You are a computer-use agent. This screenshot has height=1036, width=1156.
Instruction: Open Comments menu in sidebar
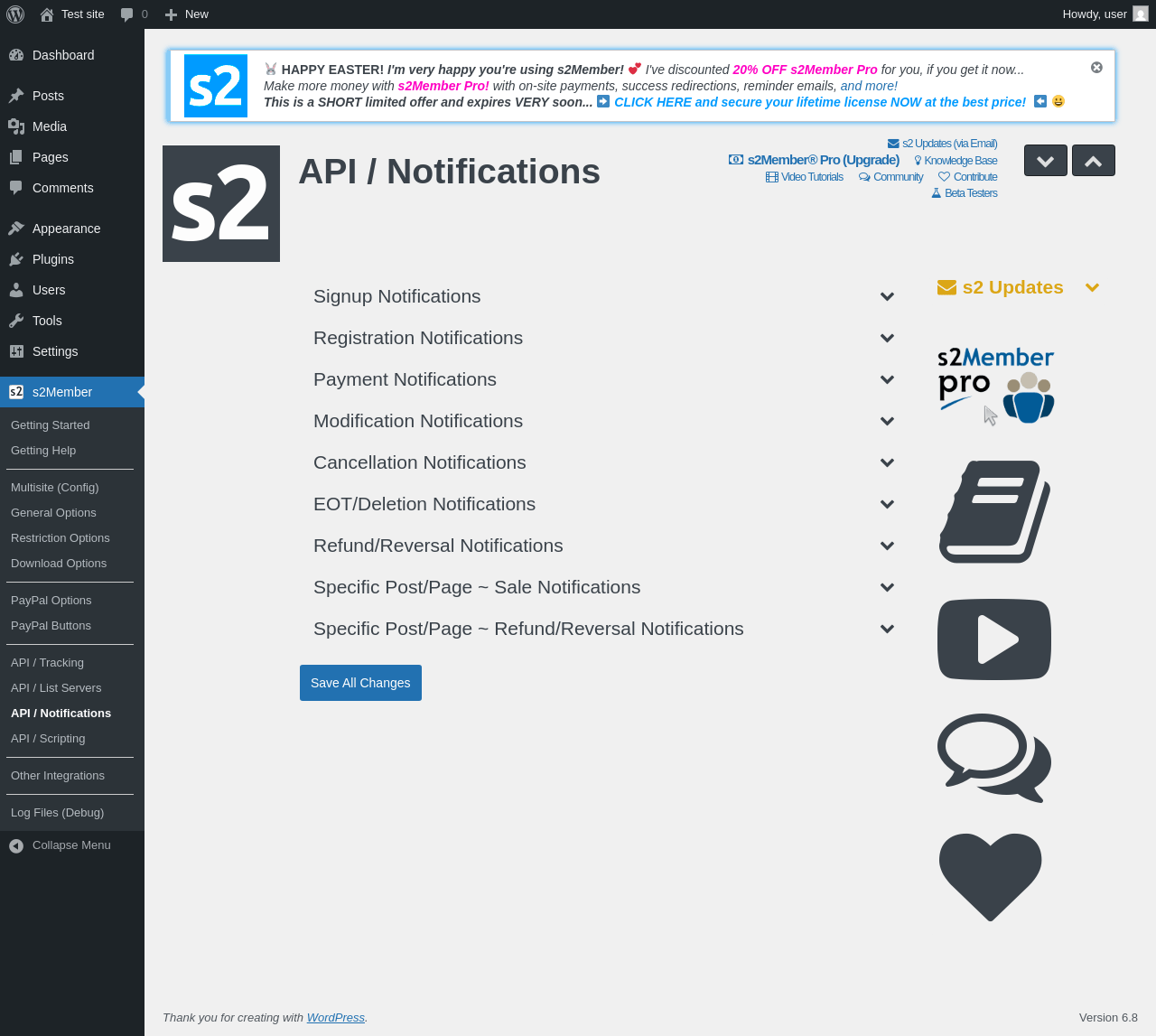tap(72, 188)
